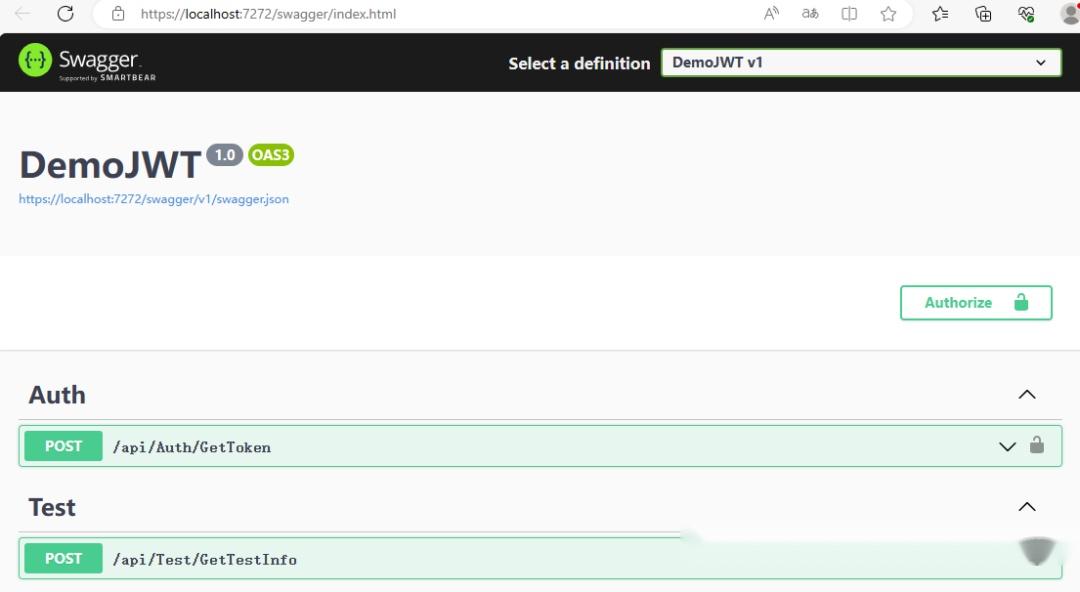
Task: Expand the GetToken operation chevron
Action: point(1007,447)
